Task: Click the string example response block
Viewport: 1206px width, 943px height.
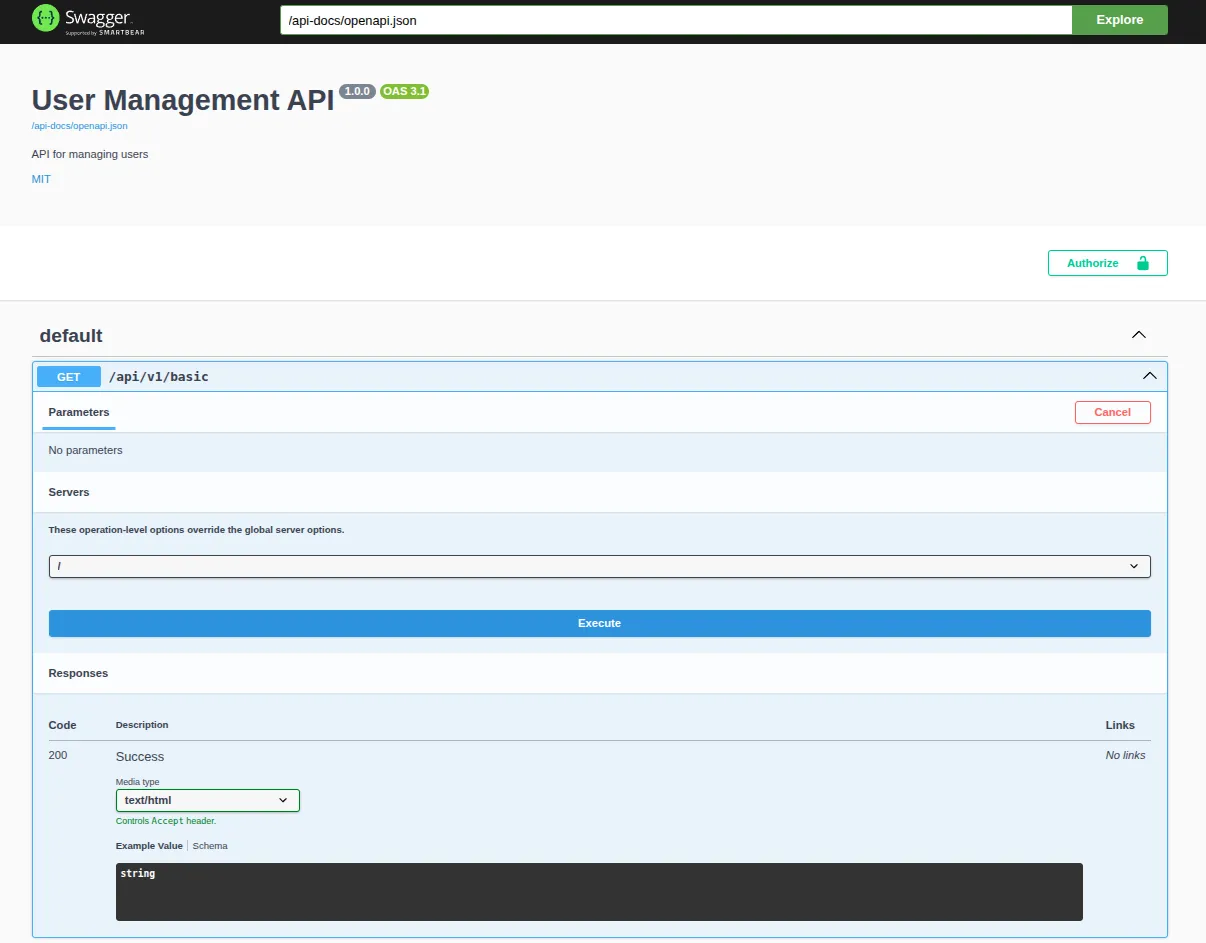Action: [x=599, y=891]
